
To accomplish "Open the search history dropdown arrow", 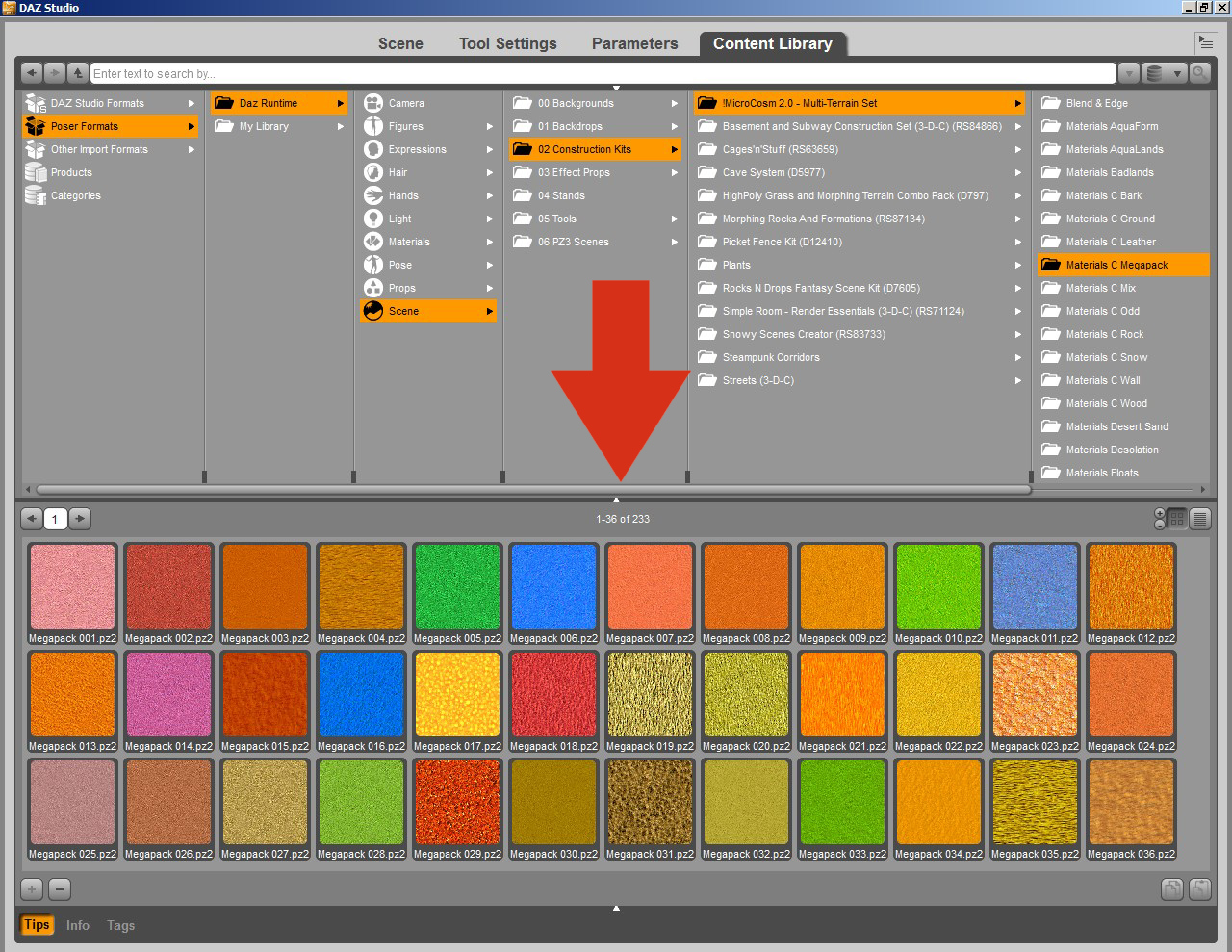I will tap(1129, 72).
